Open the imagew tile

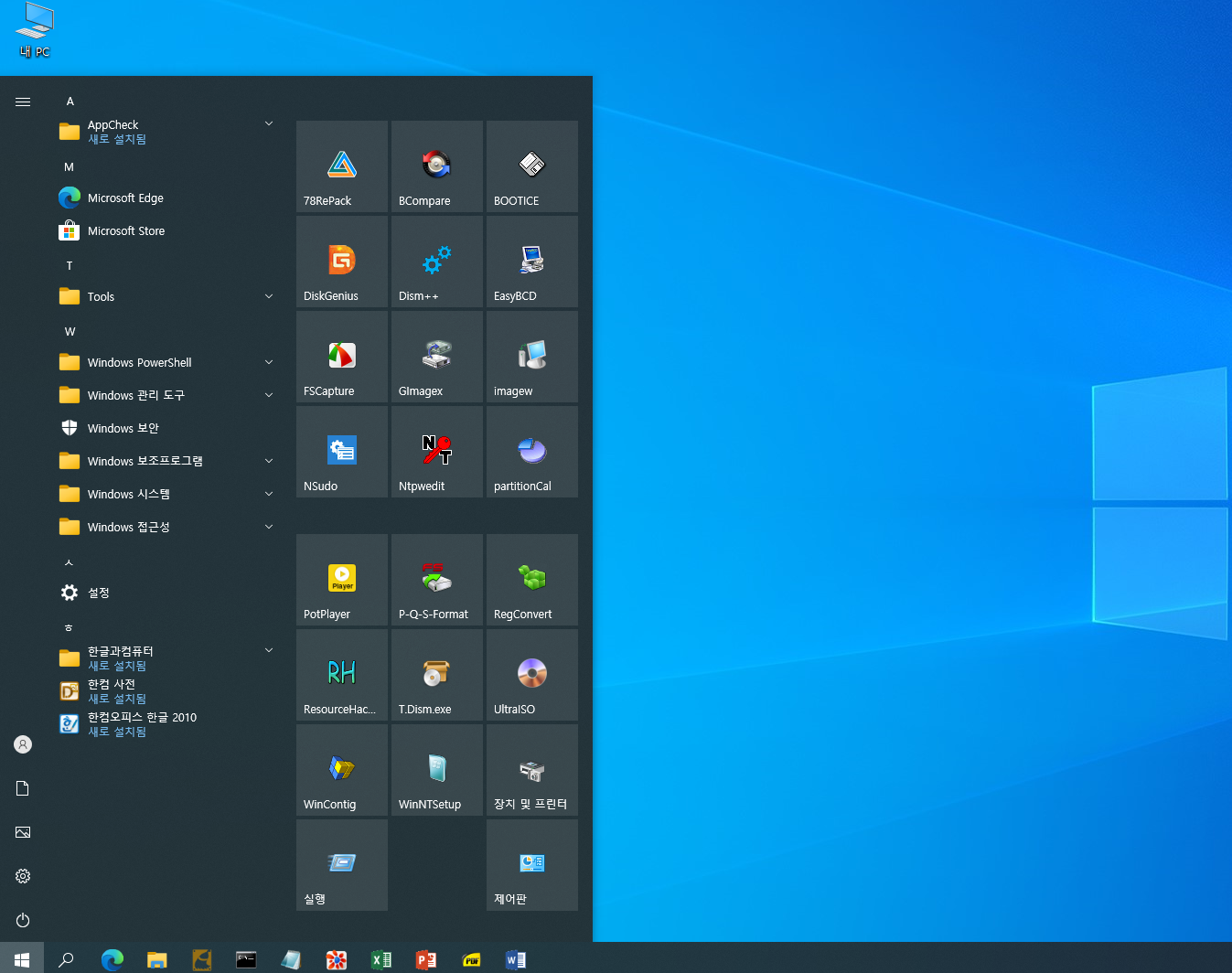click(x=532, y=357)
